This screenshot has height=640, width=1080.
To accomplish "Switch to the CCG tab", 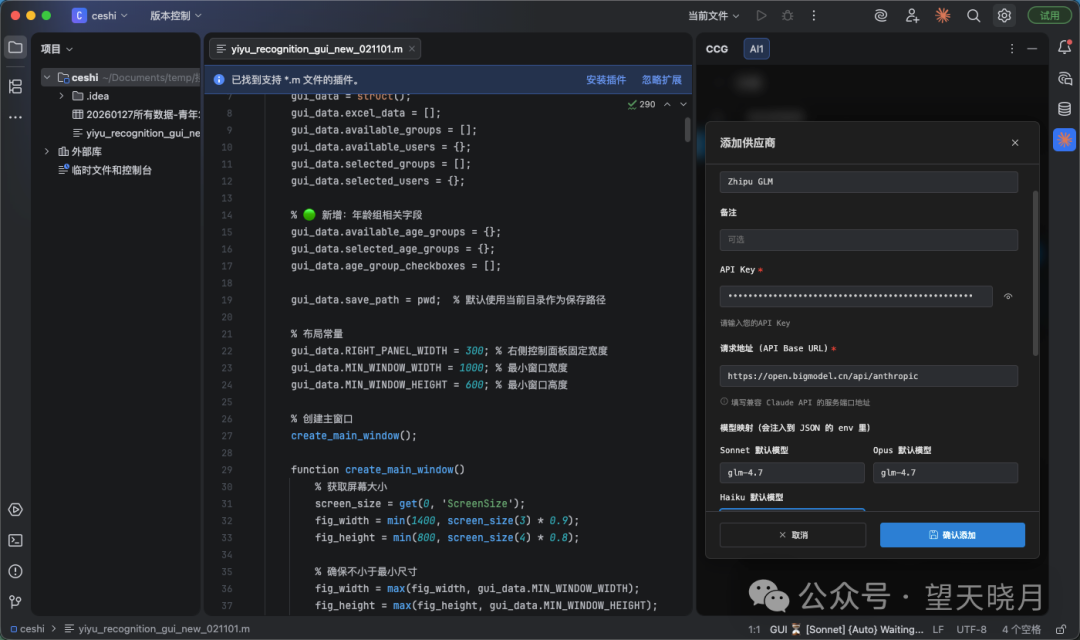I will click(x=717, y=49).
